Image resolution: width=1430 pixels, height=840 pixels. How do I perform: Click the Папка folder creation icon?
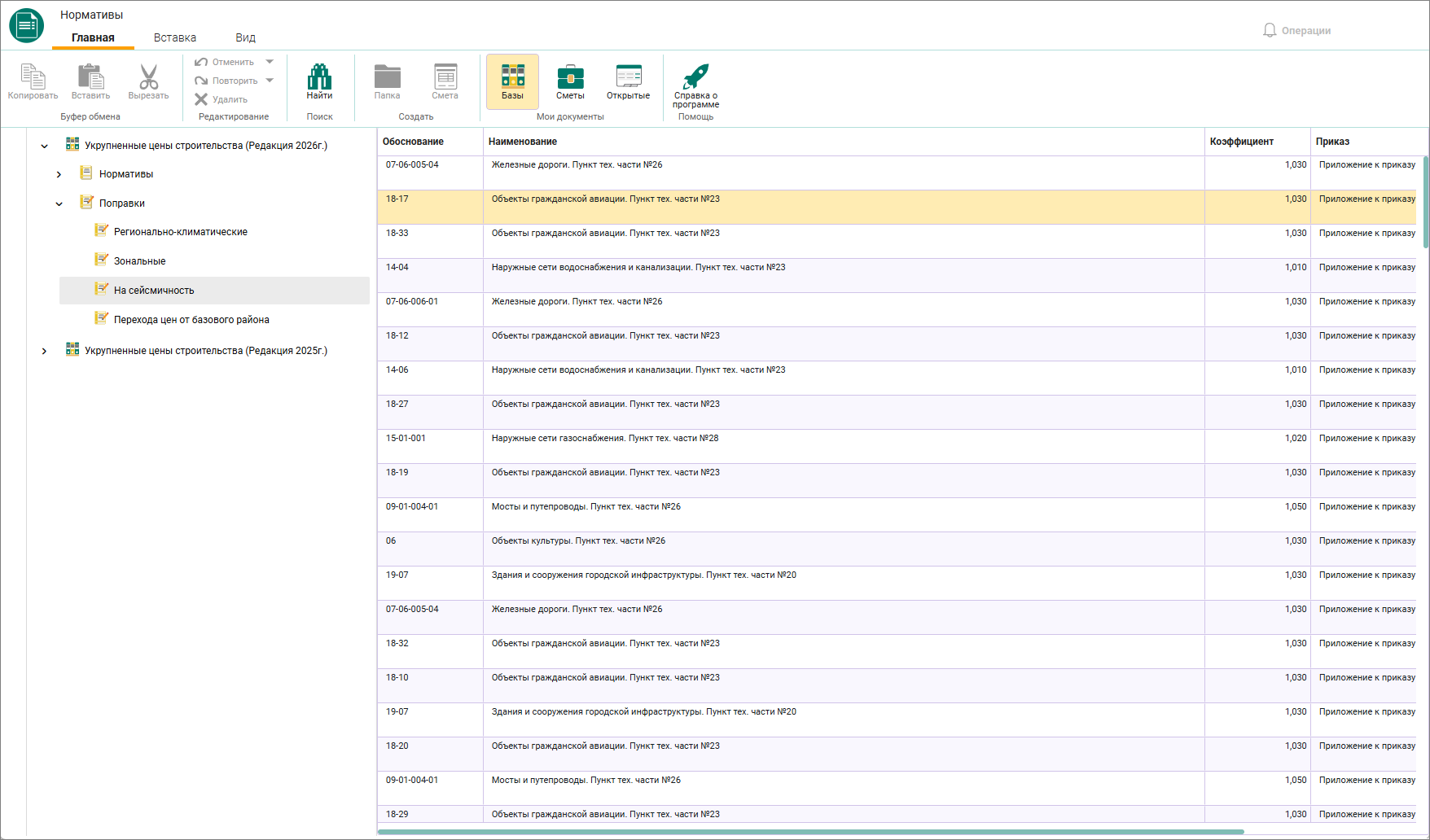[x=387, y=76]
